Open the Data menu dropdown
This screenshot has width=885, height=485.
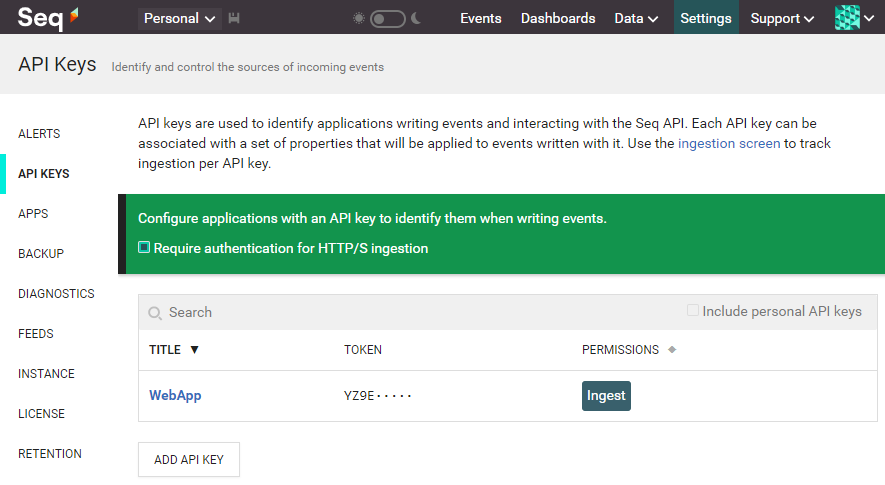636,19
